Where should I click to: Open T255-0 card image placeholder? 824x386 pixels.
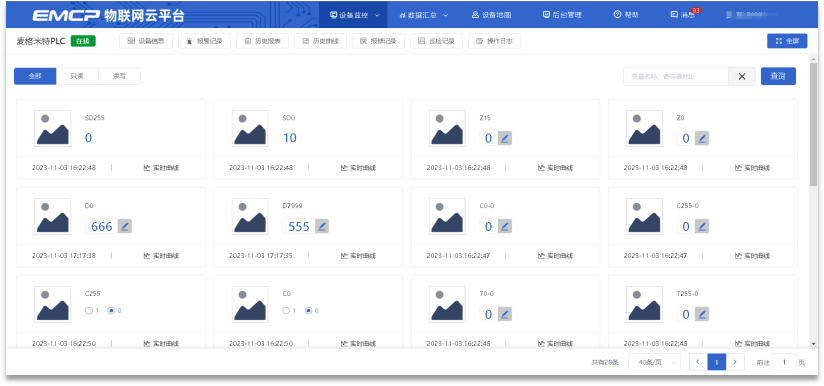click(x=645, y=304)
